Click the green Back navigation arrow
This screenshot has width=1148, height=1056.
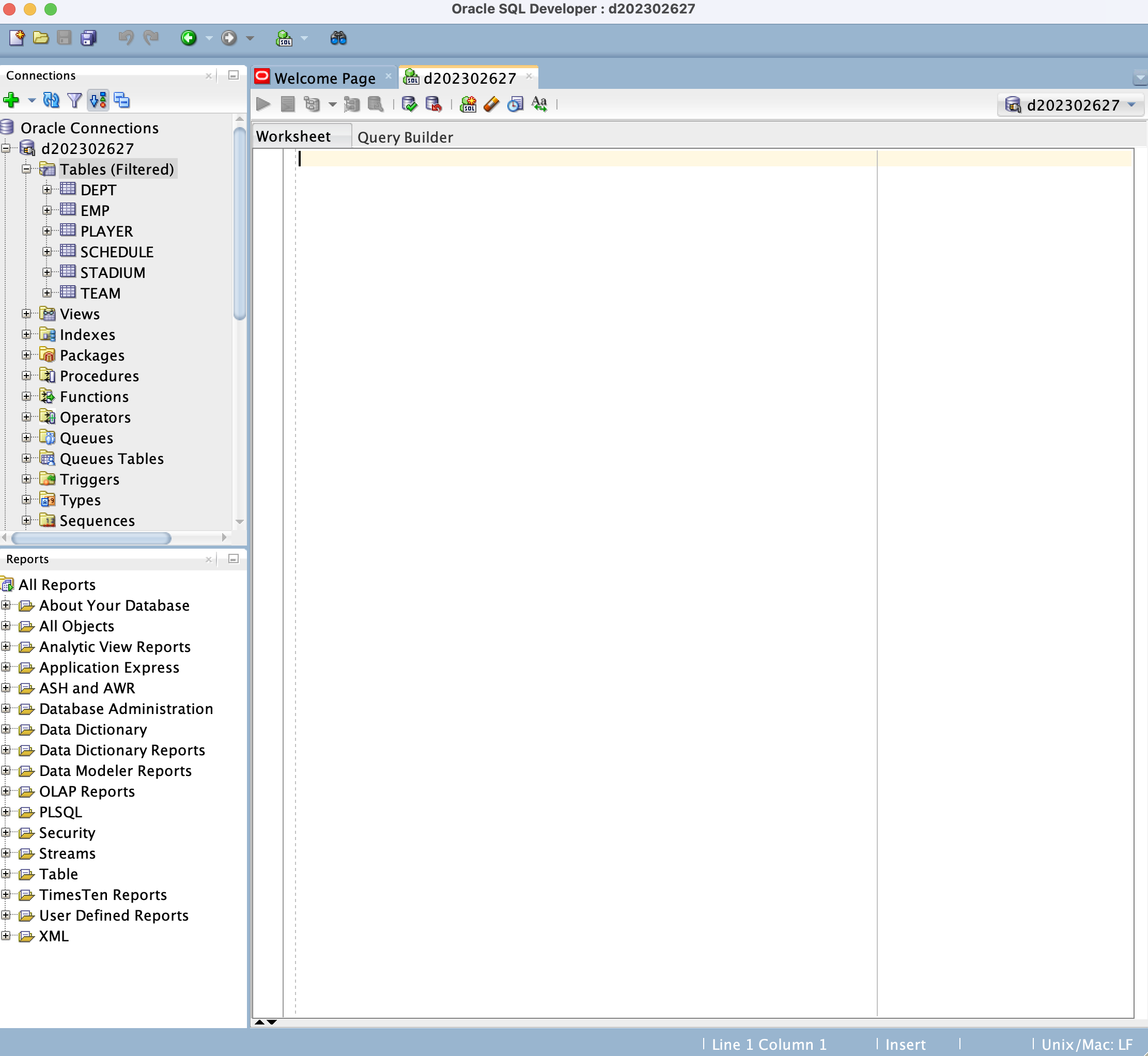click(189, 38)
